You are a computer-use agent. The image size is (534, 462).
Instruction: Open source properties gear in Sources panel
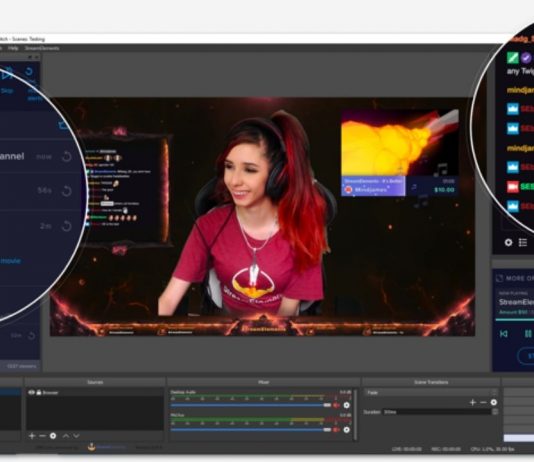[53, 436]
